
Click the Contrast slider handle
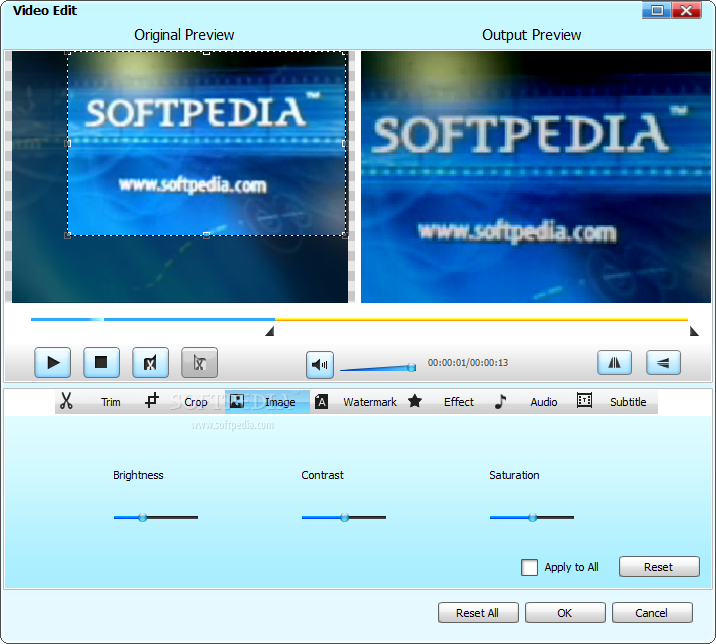coord(345,517)
